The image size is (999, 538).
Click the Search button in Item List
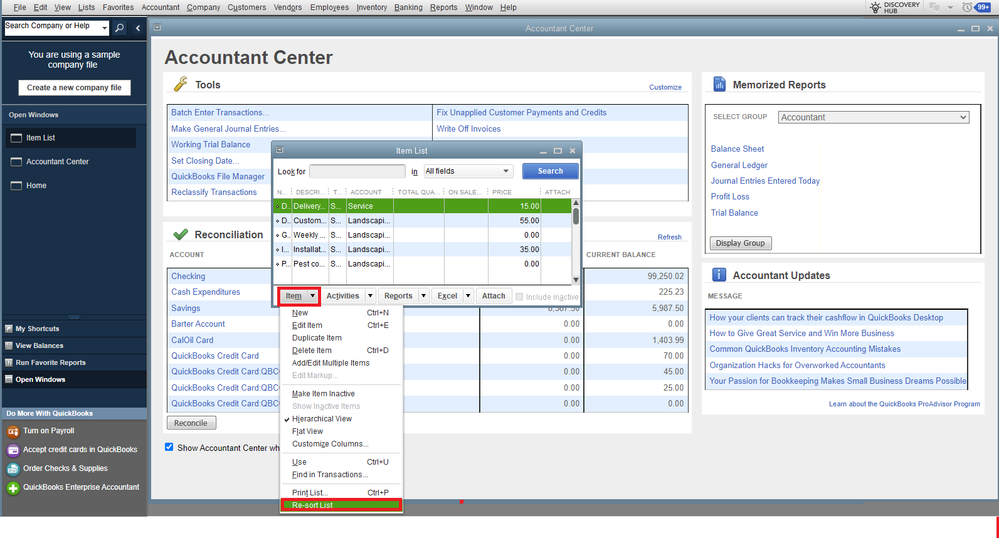(x=550, y=171)
